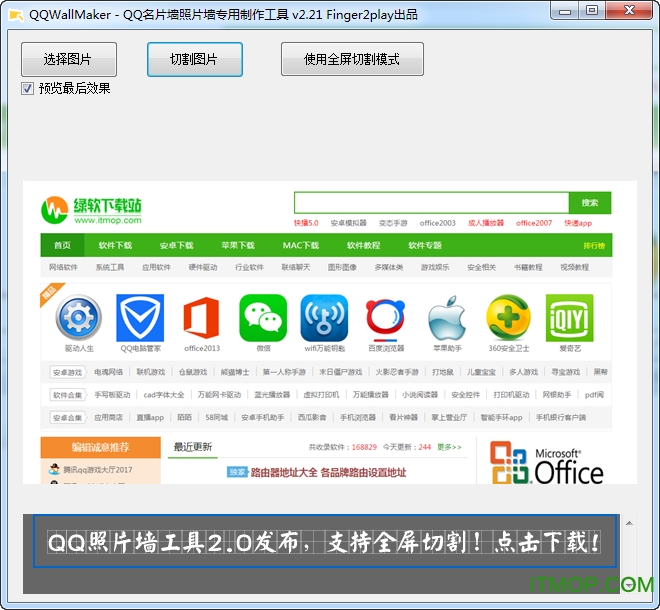The height and width of the screenshot is (610, 660).
Task: Click the 苹果助手 apple icon
Action: tap(447, 317)
